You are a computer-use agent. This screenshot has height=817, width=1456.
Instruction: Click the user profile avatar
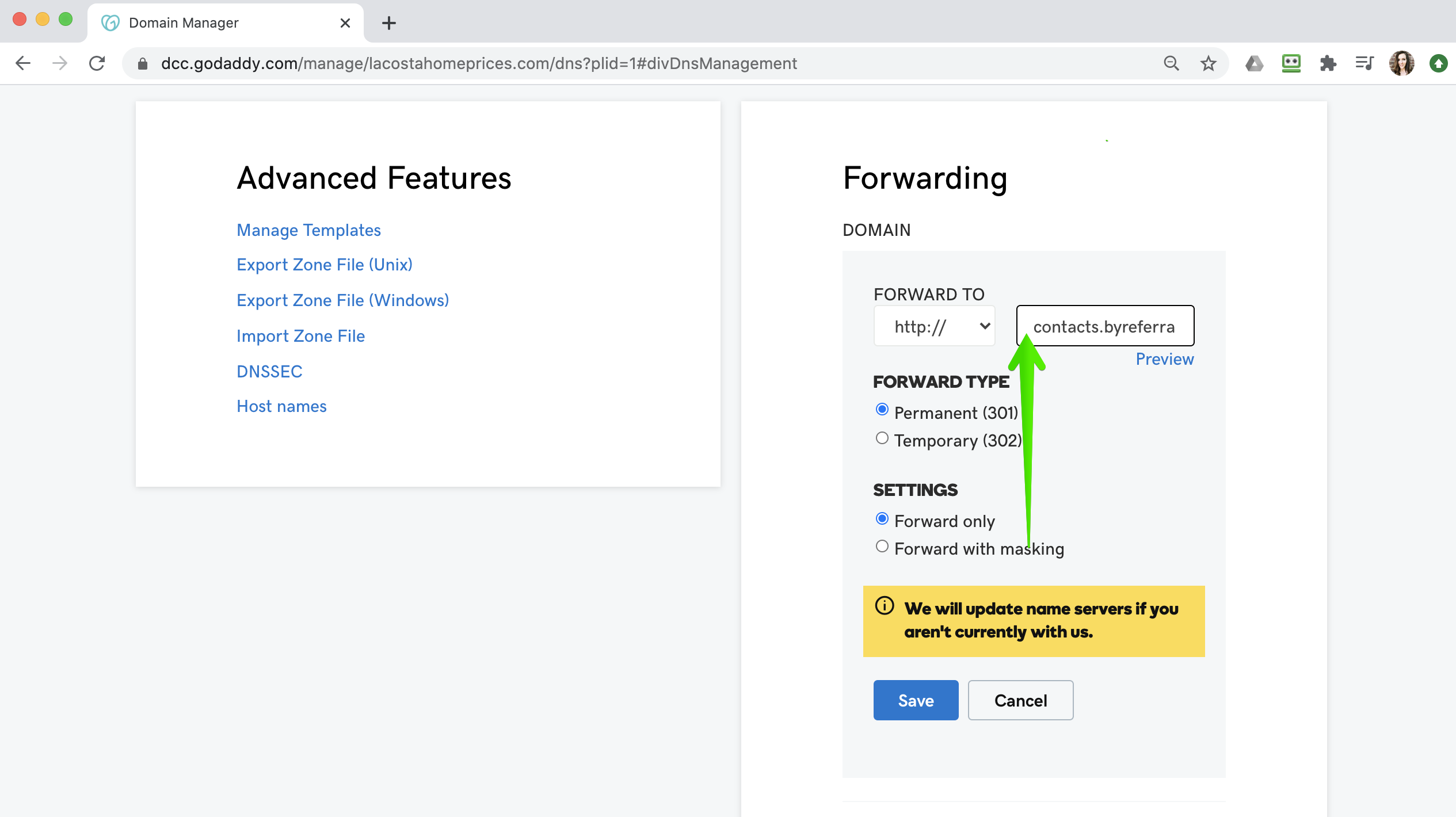click(x=1401, y=63)
